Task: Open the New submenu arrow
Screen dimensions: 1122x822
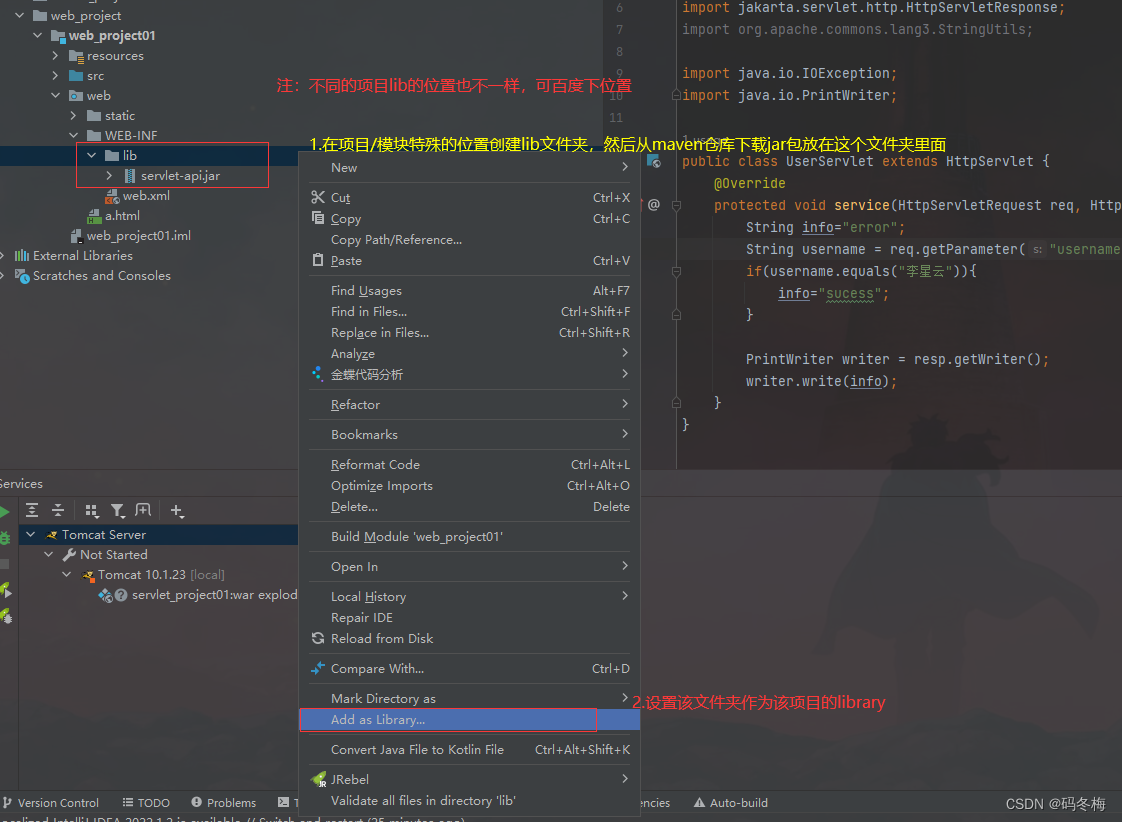Action: [x=625, y=167]
